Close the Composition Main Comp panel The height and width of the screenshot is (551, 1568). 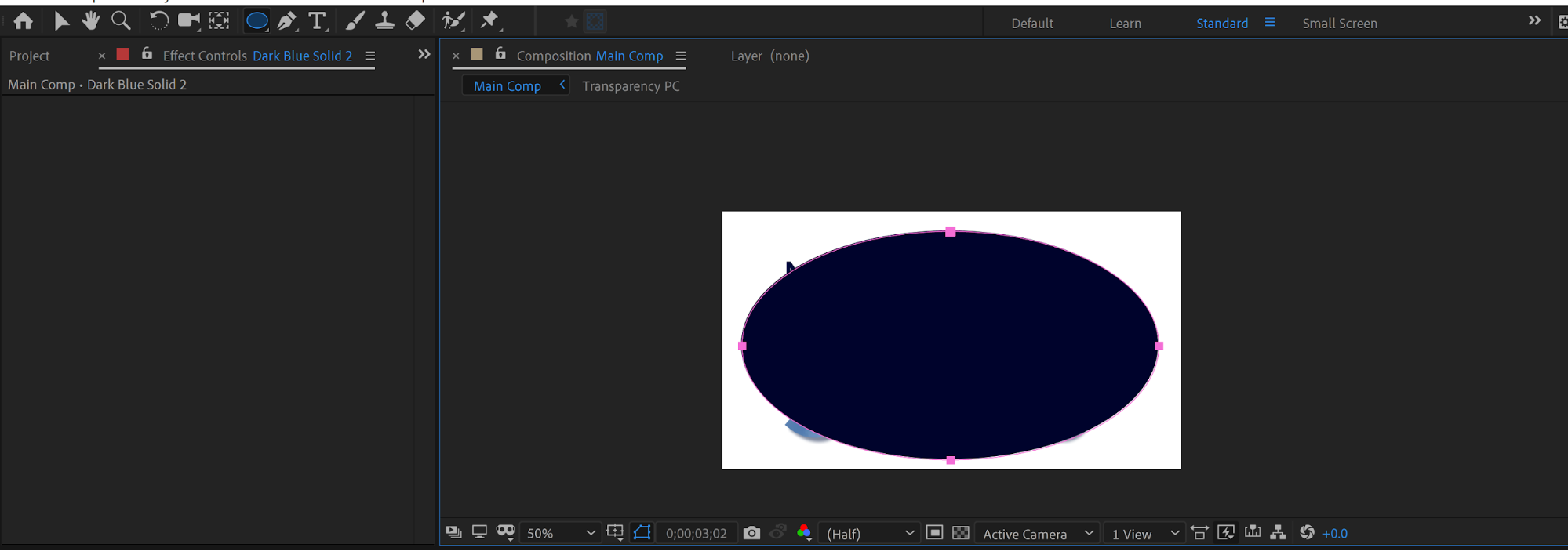(456, 56)
